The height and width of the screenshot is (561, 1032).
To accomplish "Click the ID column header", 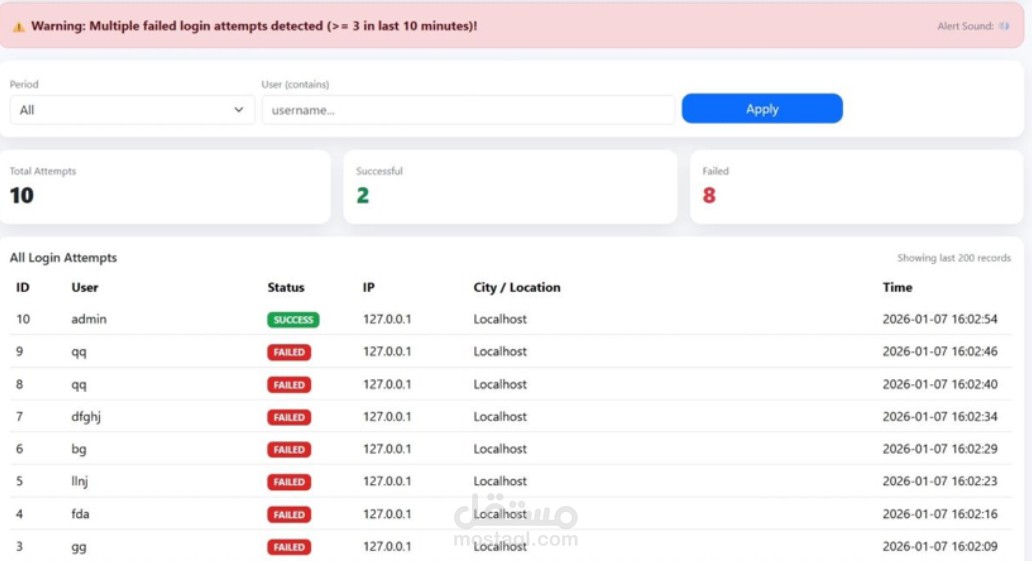I will (x=22, y=287).
